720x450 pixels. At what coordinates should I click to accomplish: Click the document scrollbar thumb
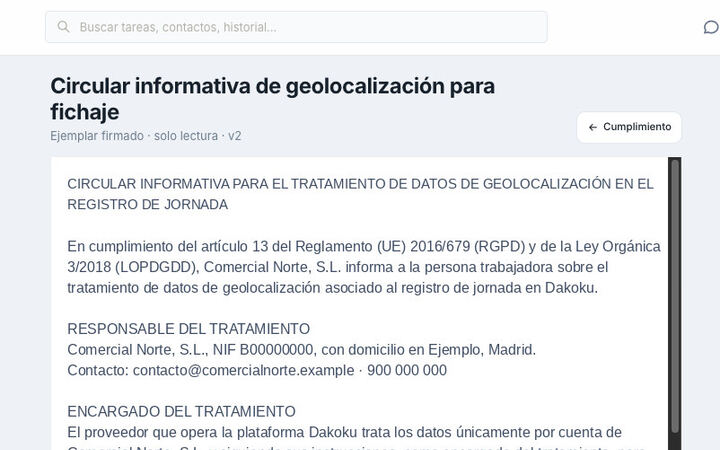(675, 296)
